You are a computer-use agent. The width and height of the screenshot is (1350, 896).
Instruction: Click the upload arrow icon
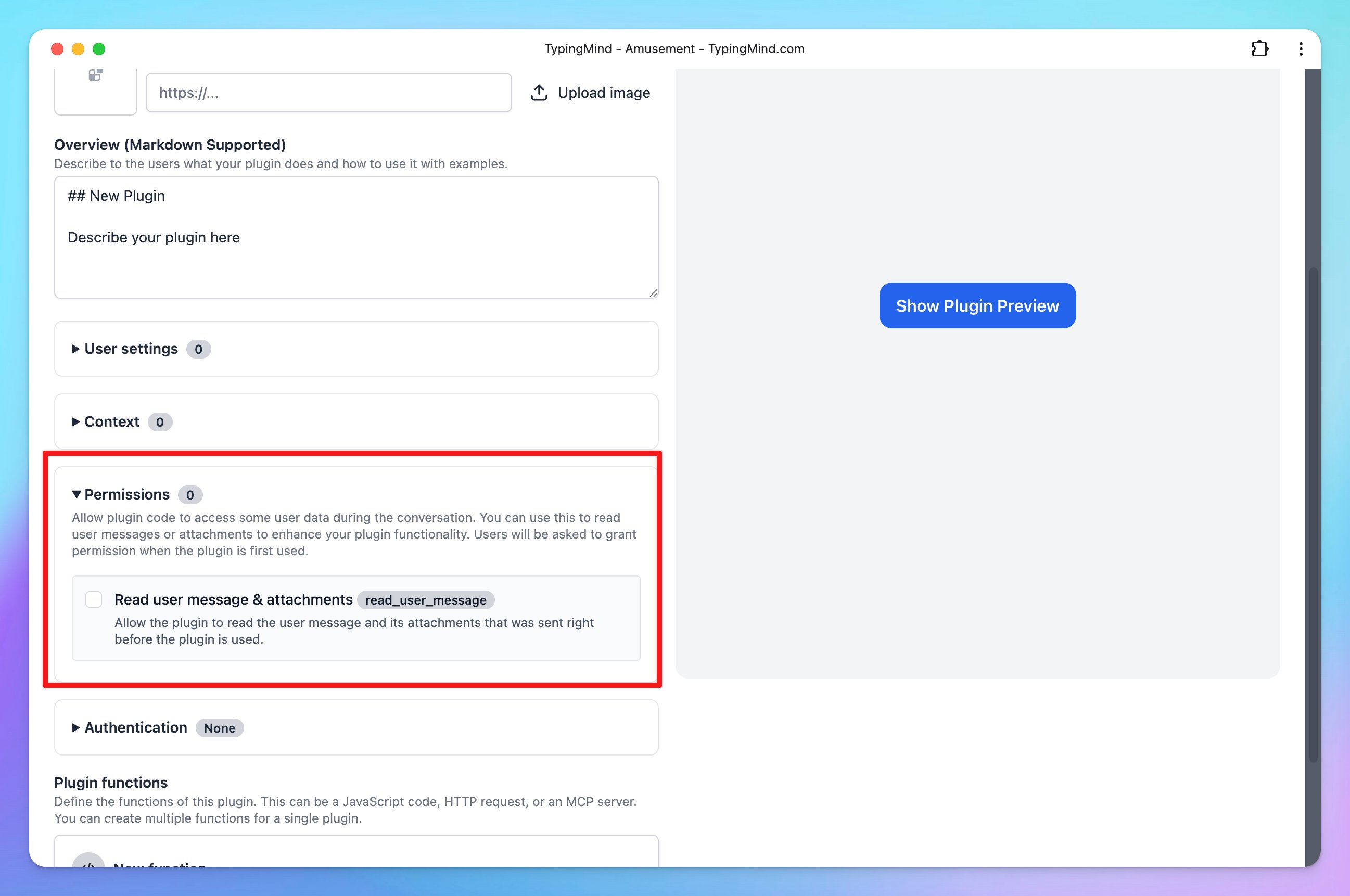(x=539, y=93)
